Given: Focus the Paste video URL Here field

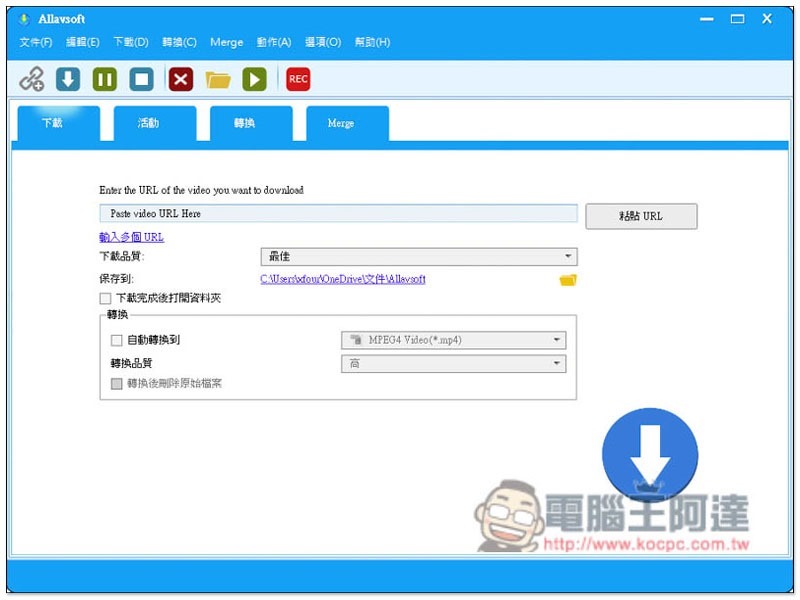Looking at the screenshot, I should tap(338, 213).
